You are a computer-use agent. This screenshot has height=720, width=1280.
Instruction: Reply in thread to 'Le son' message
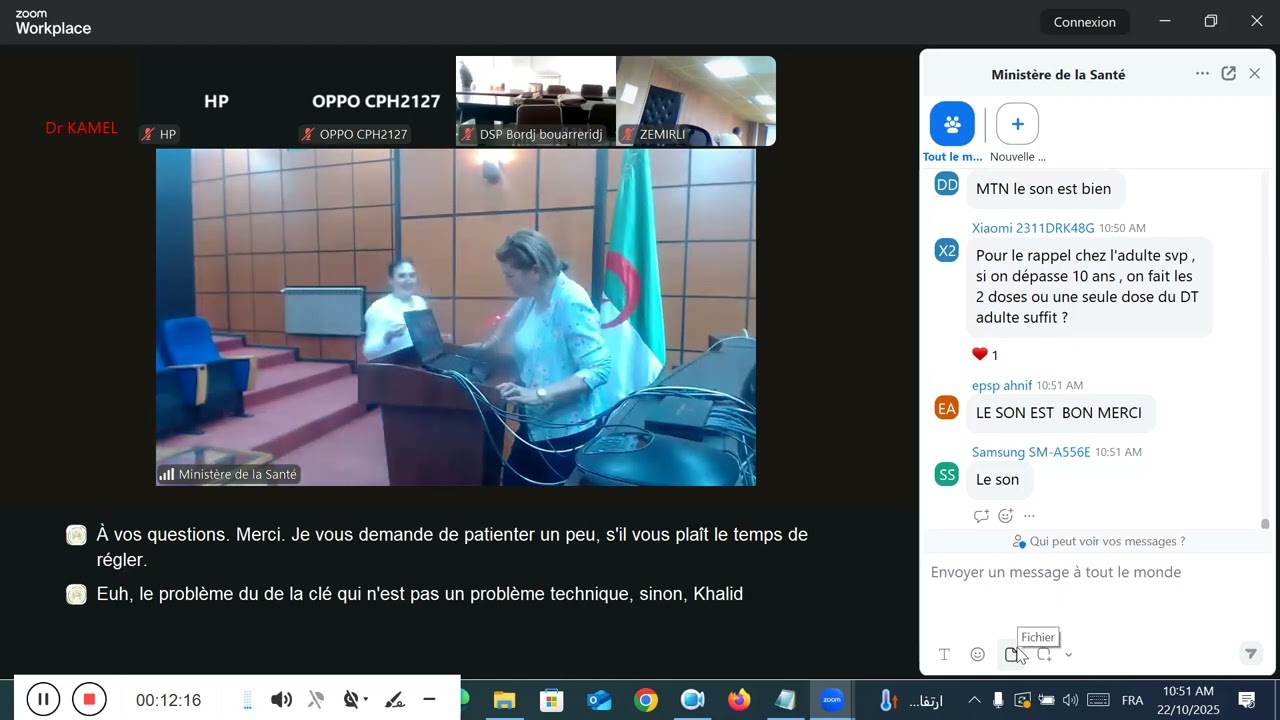point(981,516)
